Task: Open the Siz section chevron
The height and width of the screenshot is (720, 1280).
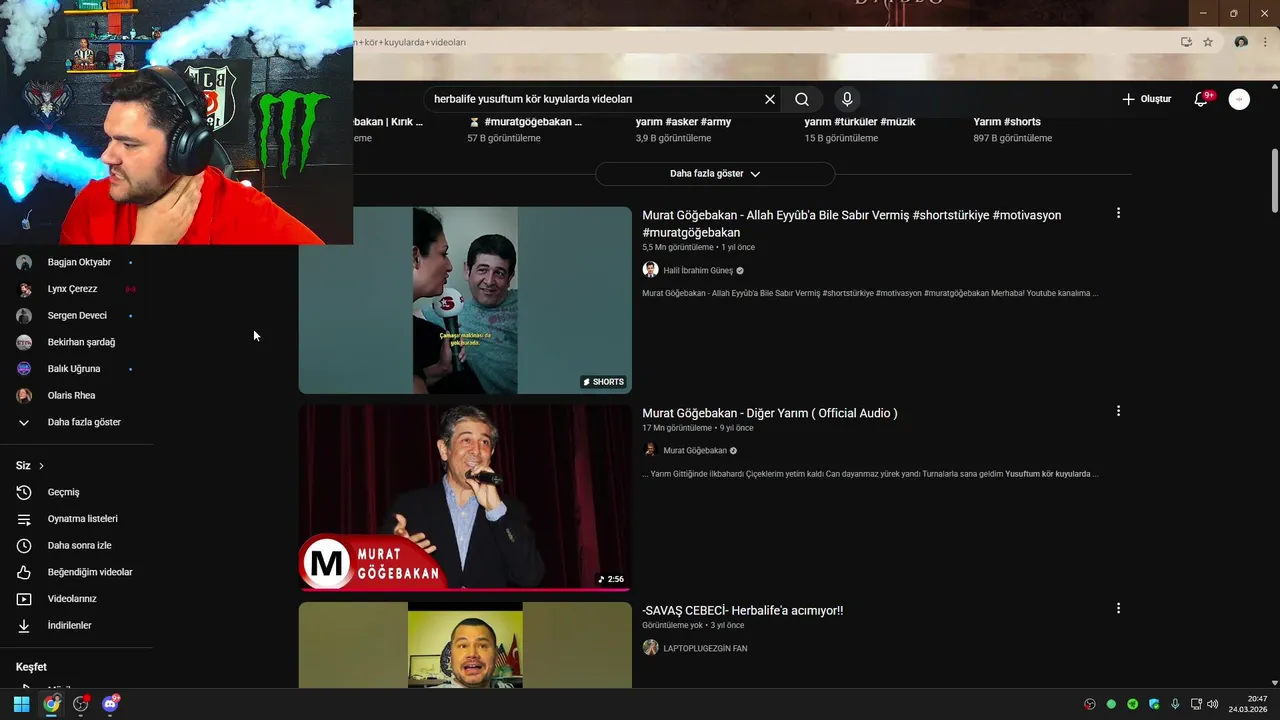Action: click(x=41, y=466)
